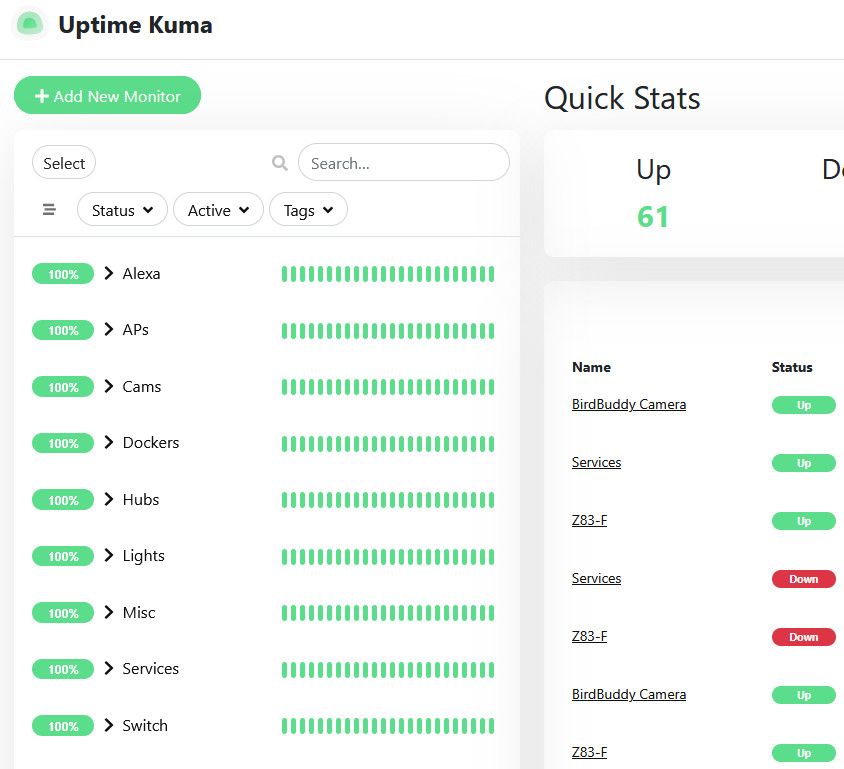Click Add New Monitor button
Image resolution: width=844 pixels, height=769 pixels.
[108, 96]
